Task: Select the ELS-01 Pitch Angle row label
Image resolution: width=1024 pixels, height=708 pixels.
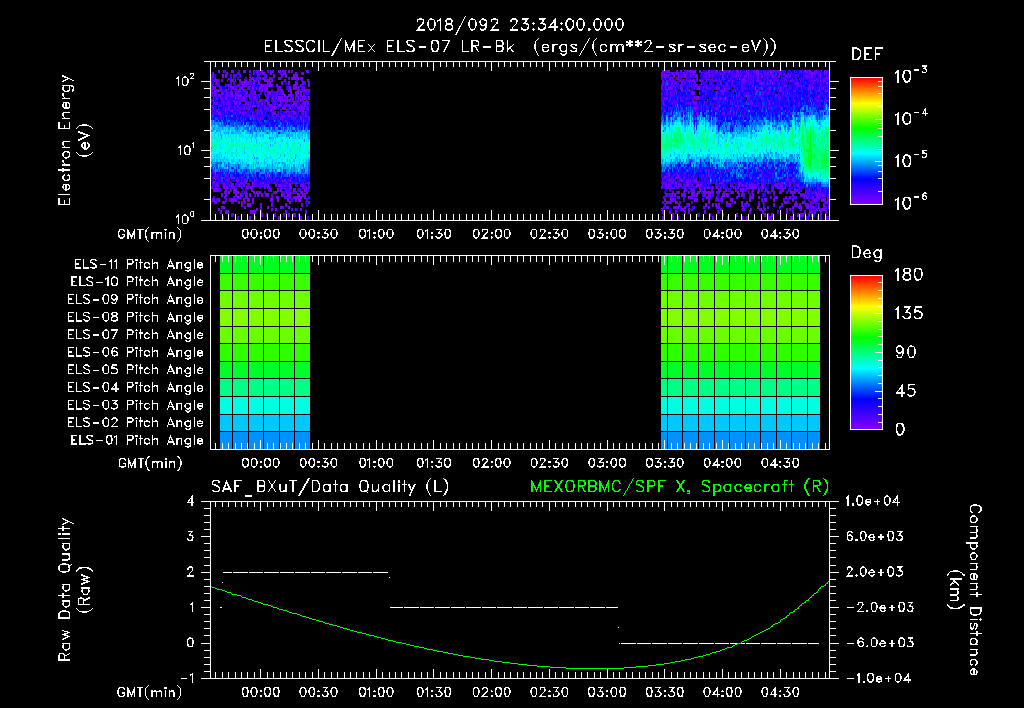Action: point(137,440)
